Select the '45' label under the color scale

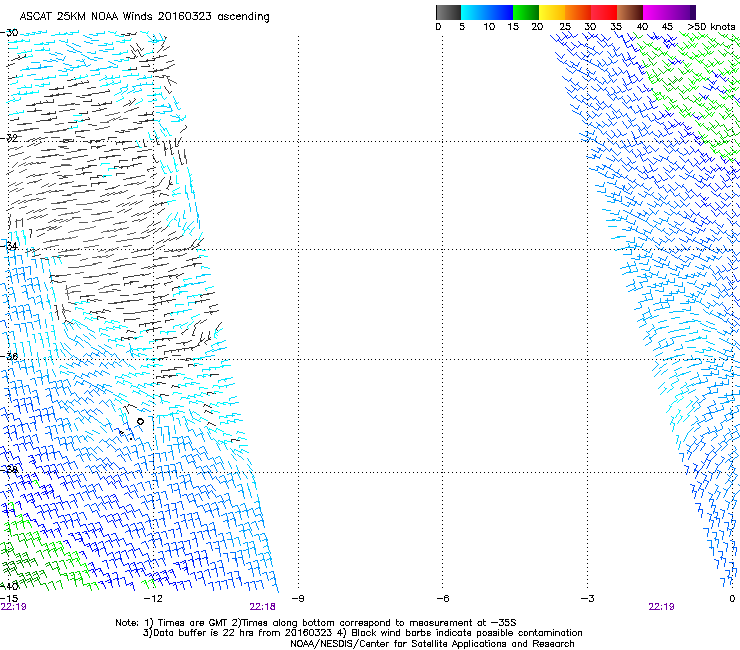coord(667,27)
